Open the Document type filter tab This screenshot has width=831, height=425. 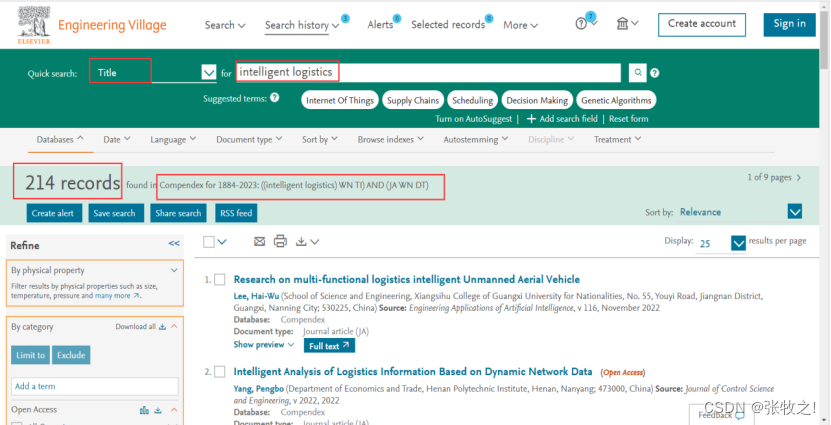pyautogui.click(x=249, y=139)
